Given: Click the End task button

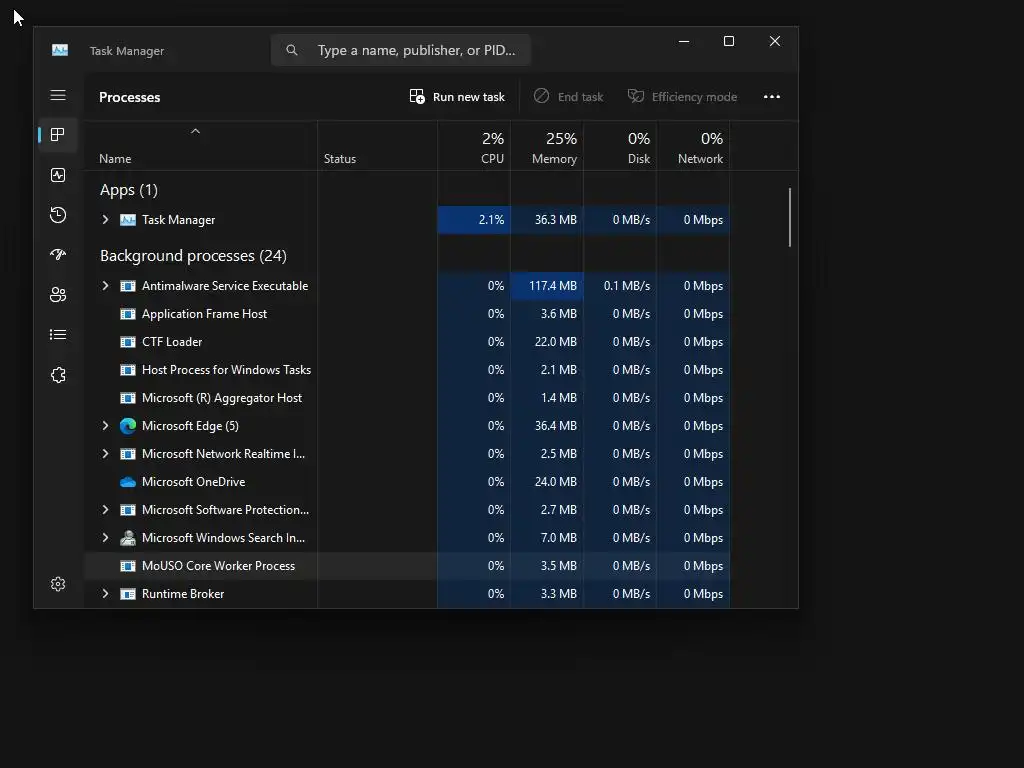Looking at the screenshot, I should (x=568, y=97).
